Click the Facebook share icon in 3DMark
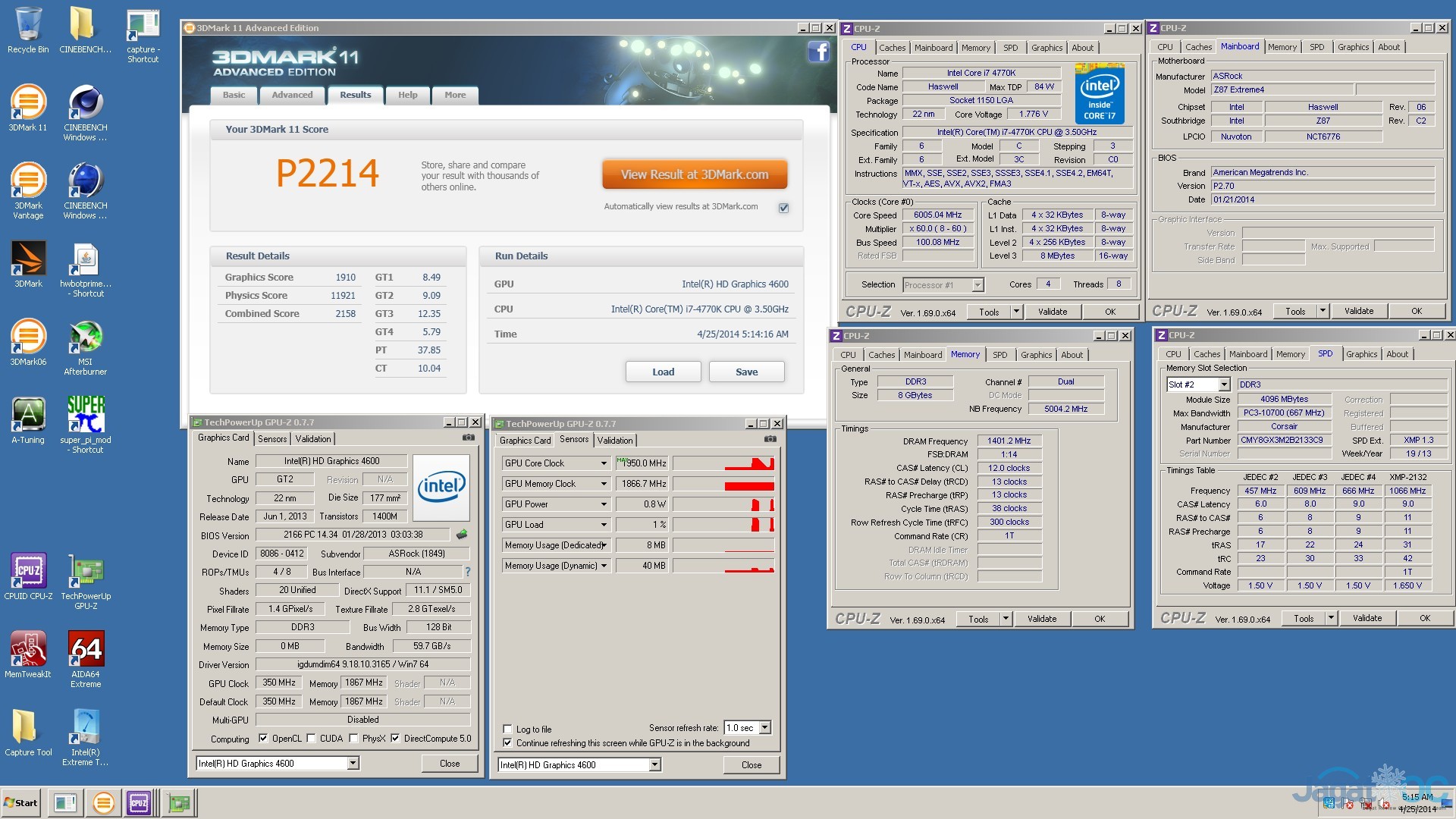1456x819 pixels. (x=818, y=52)
